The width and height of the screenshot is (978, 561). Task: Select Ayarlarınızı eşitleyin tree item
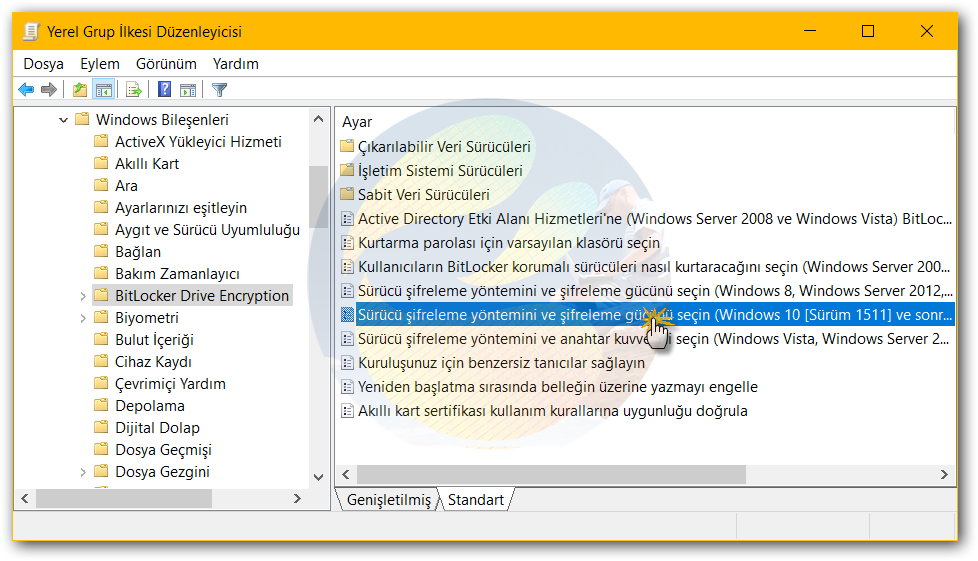tap(181, 208)
